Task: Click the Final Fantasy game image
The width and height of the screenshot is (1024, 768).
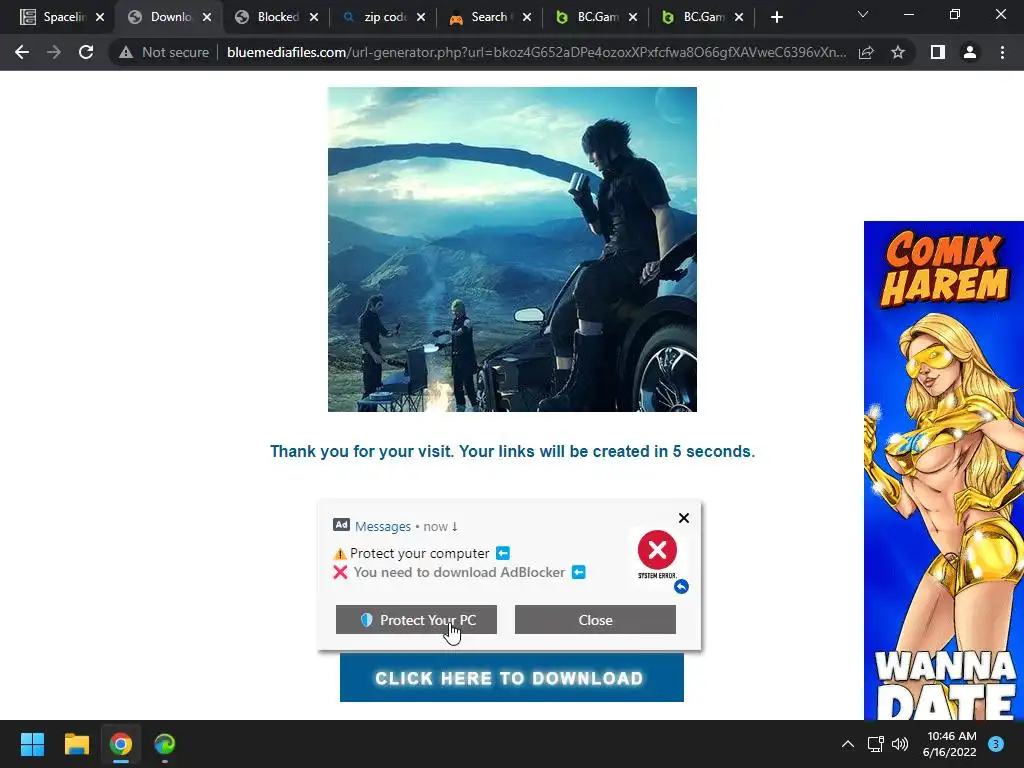Action: (512, 249)
